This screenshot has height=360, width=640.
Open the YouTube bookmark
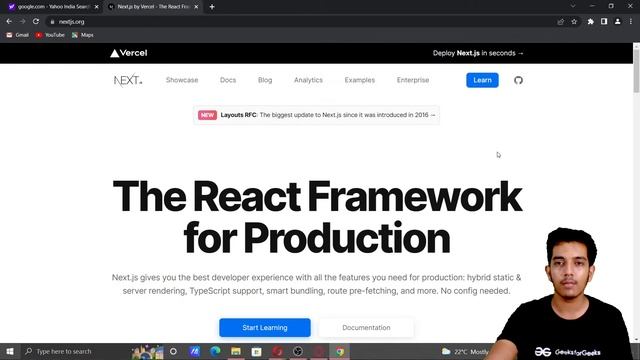point(50,35)
